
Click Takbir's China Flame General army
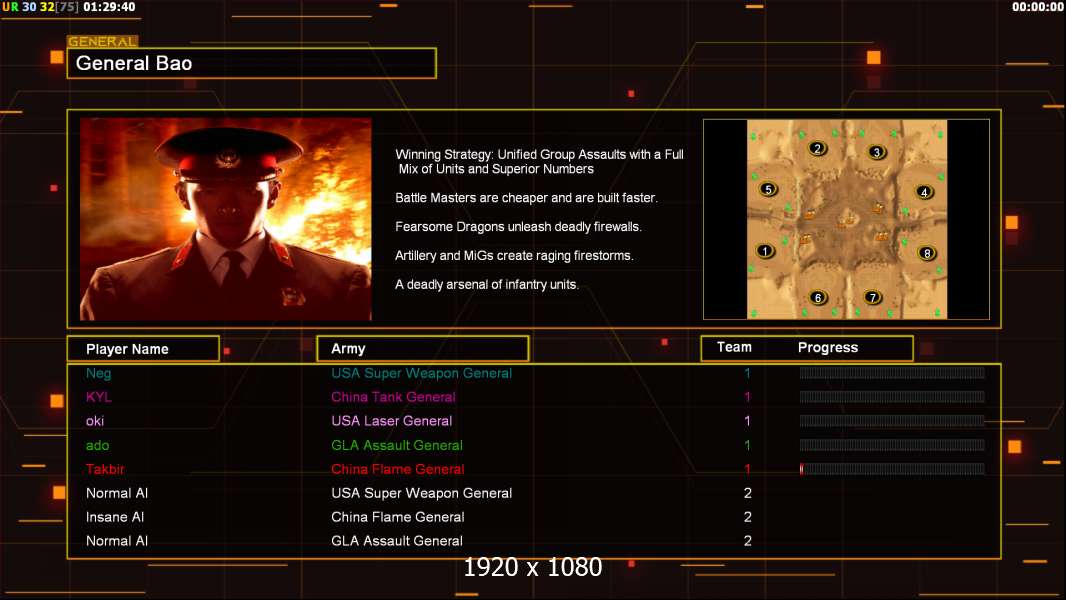pyautogui.click(x=398, y=469)
